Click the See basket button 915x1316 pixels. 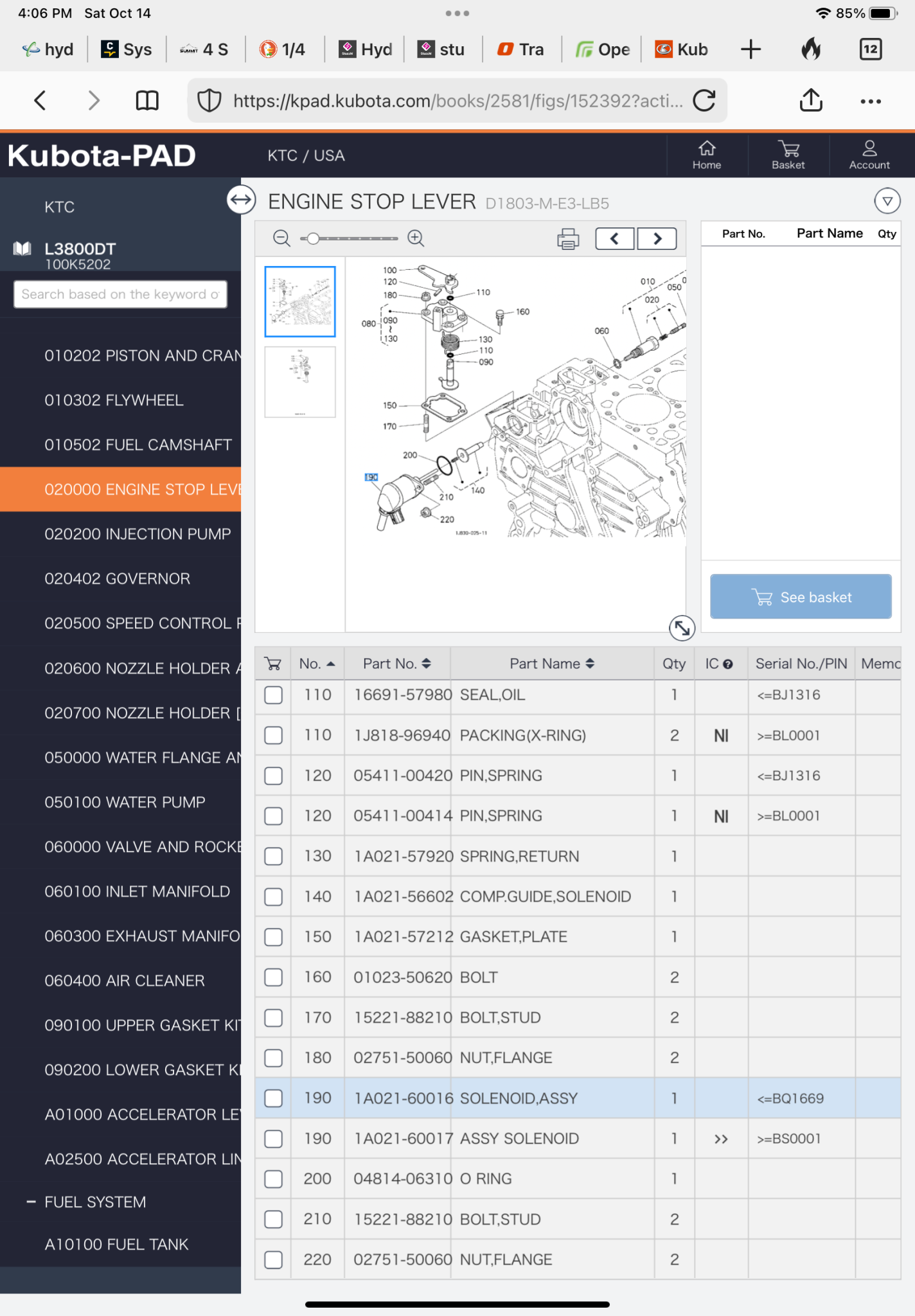coord(800,597)
